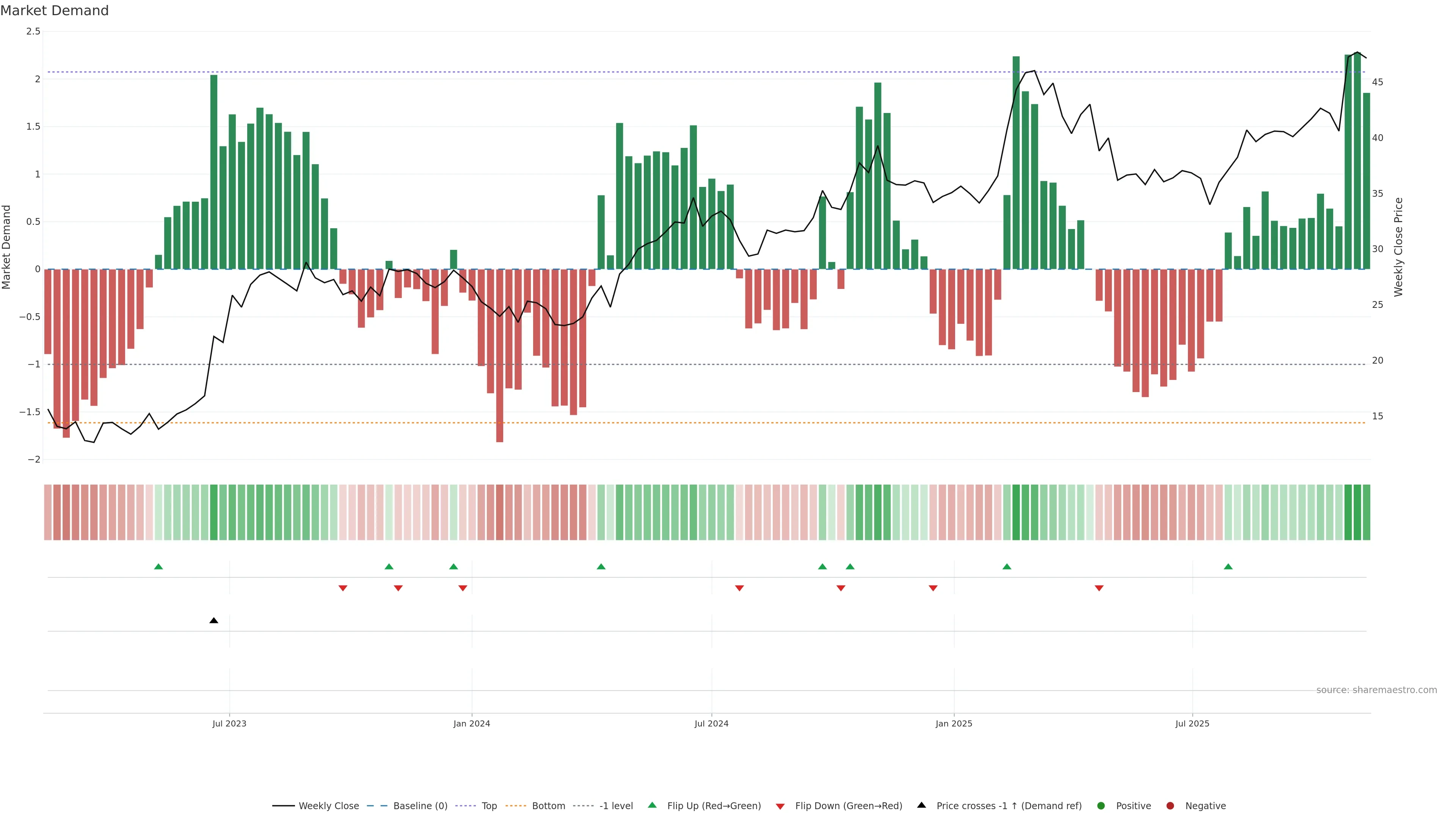
Task: Toggle the Top dotted line legend
Action: click(489, 806)
